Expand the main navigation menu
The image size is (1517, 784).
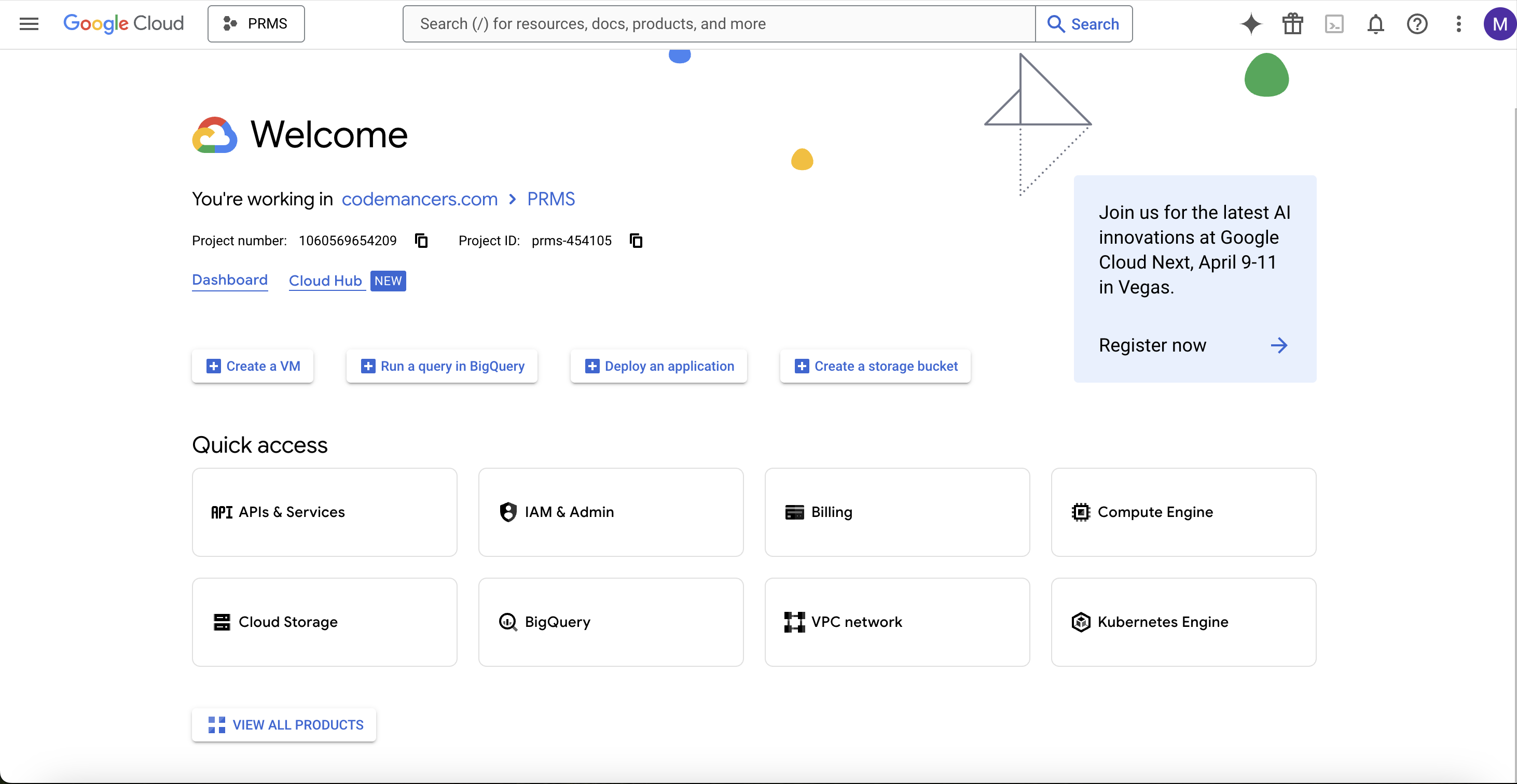(28, 23)
